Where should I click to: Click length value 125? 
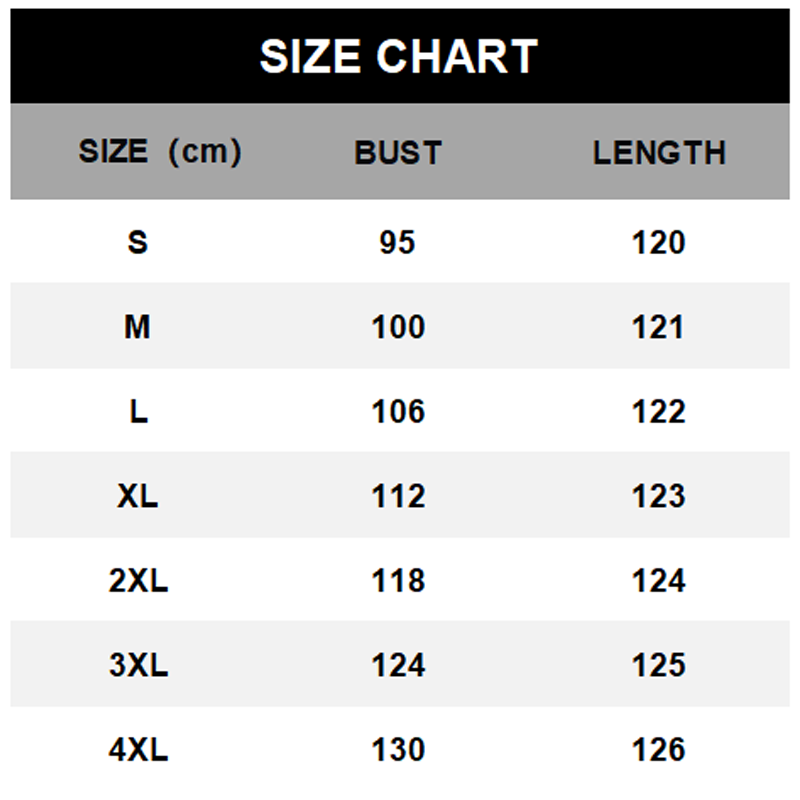click(x=659, y=665)
